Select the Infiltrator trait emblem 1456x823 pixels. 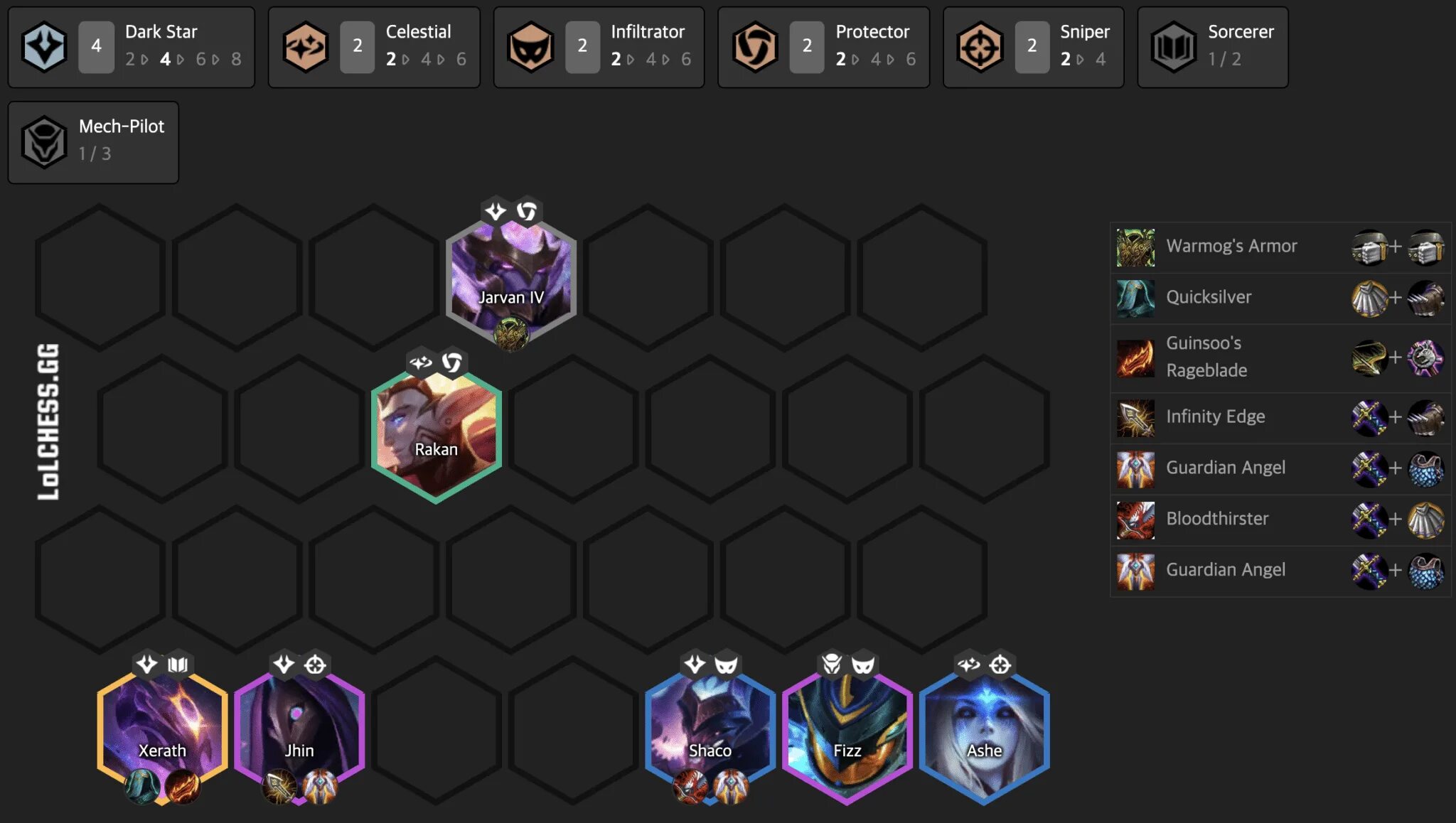pyautogui.click(x=530, y=47)
